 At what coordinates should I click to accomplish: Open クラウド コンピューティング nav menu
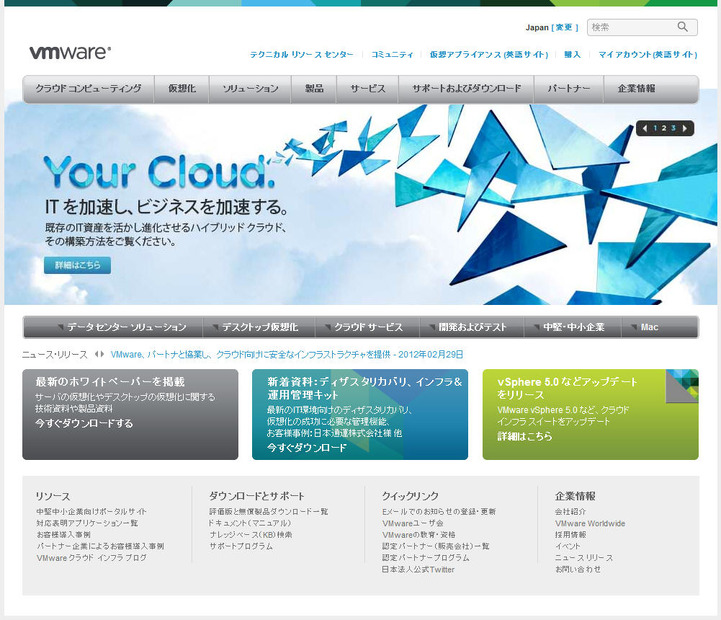click(88, 89)
